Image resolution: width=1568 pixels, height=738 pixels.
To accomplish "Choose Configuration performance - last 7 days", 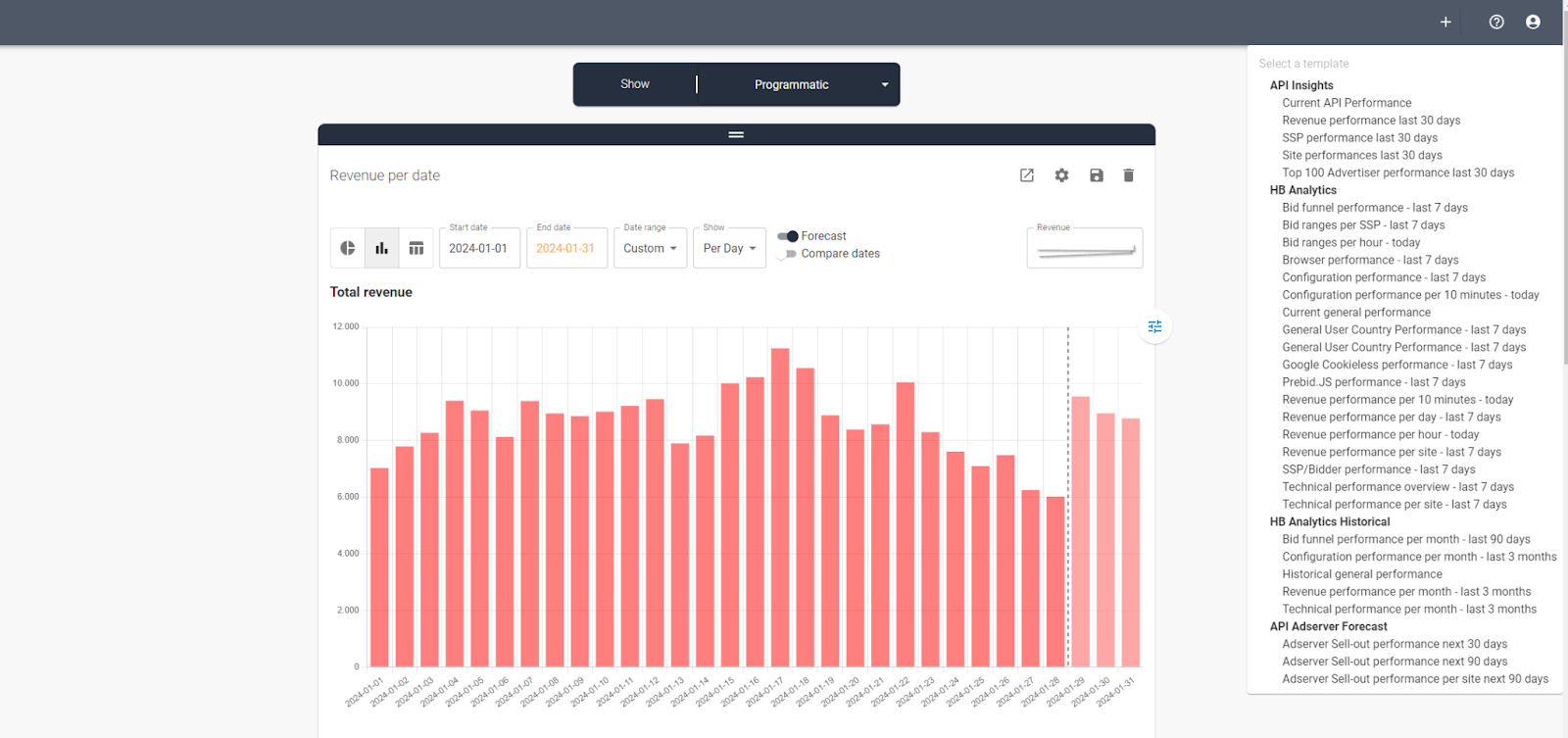I will point(1384,278).
